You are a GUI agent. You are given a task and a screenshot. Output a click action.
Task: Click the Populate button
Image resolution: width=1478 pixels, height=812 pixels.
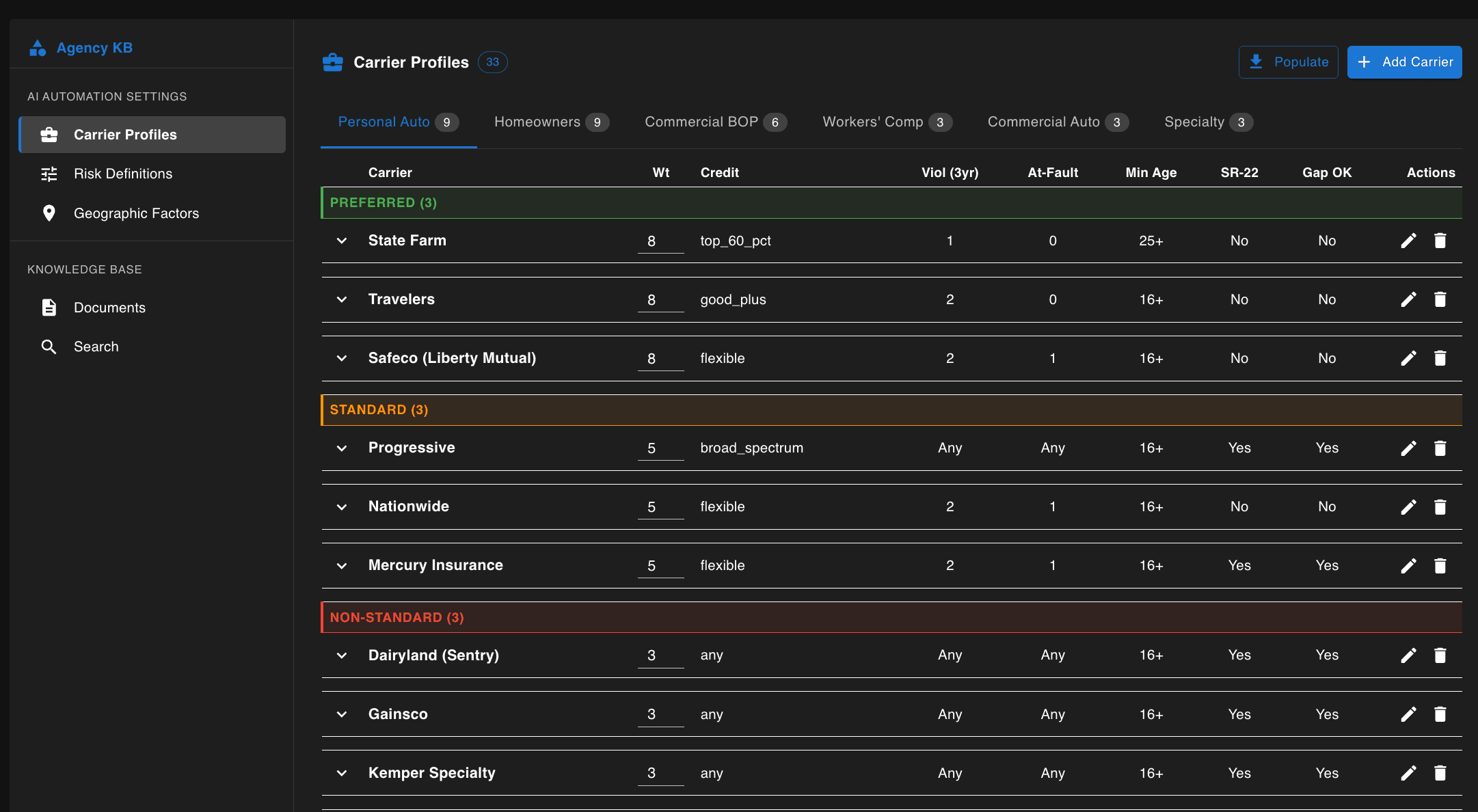pos(1288,62)
